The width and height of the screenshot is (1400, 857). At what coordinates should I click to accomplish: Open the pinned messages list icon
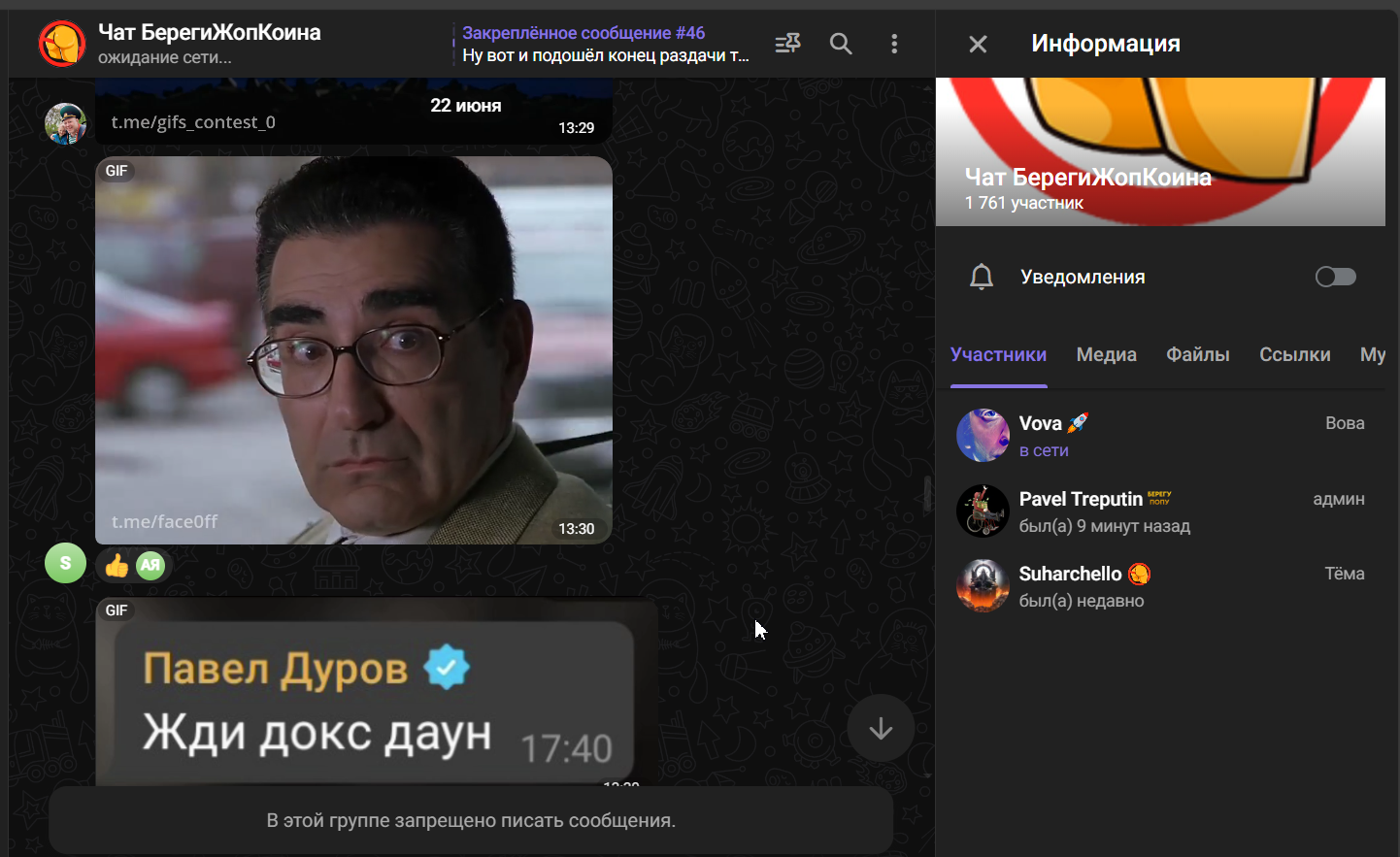pos(787,44)
